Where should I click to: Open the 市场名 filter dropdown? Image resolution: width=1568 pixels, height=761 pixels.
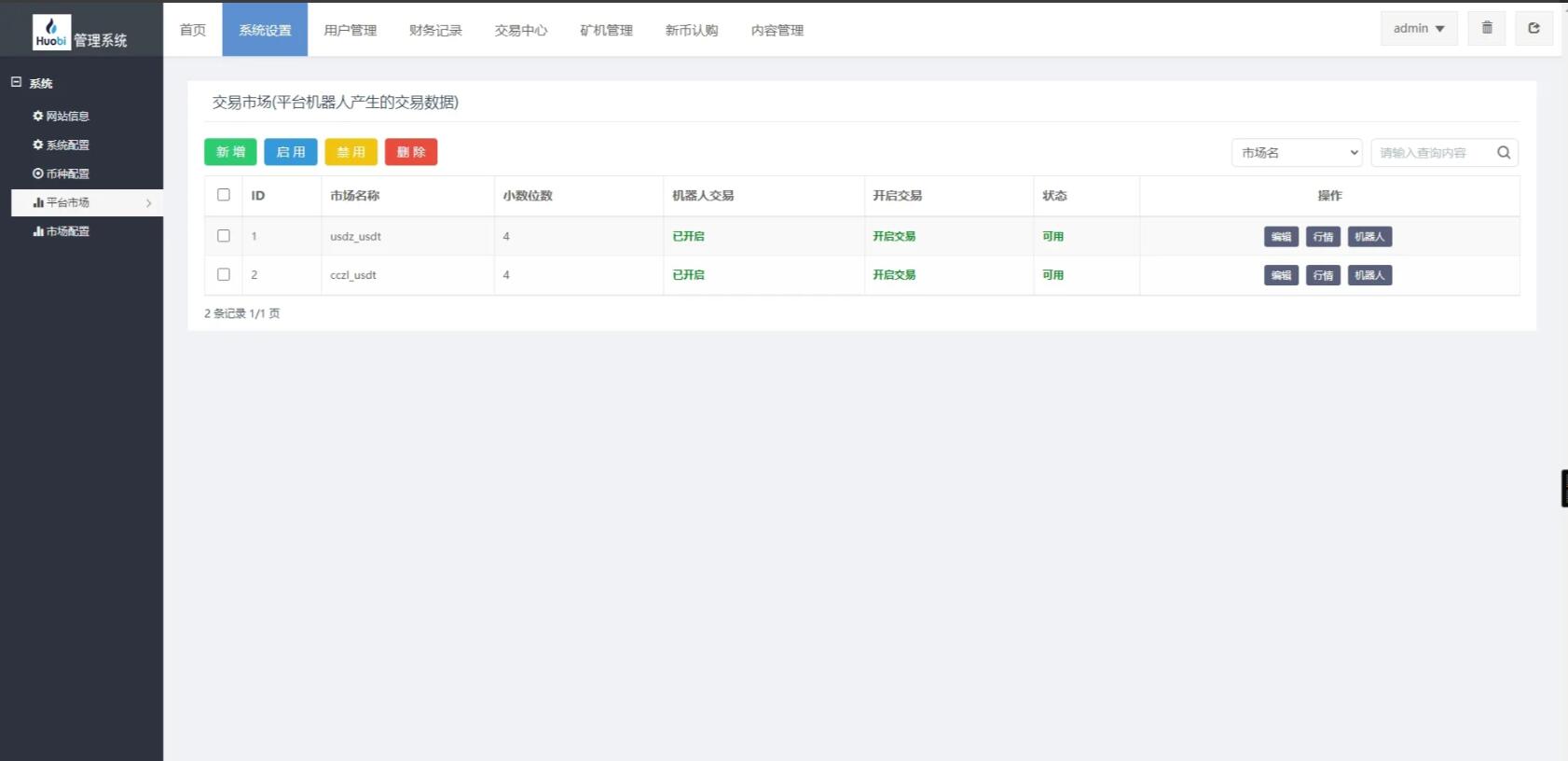[x=1296, y=153]
